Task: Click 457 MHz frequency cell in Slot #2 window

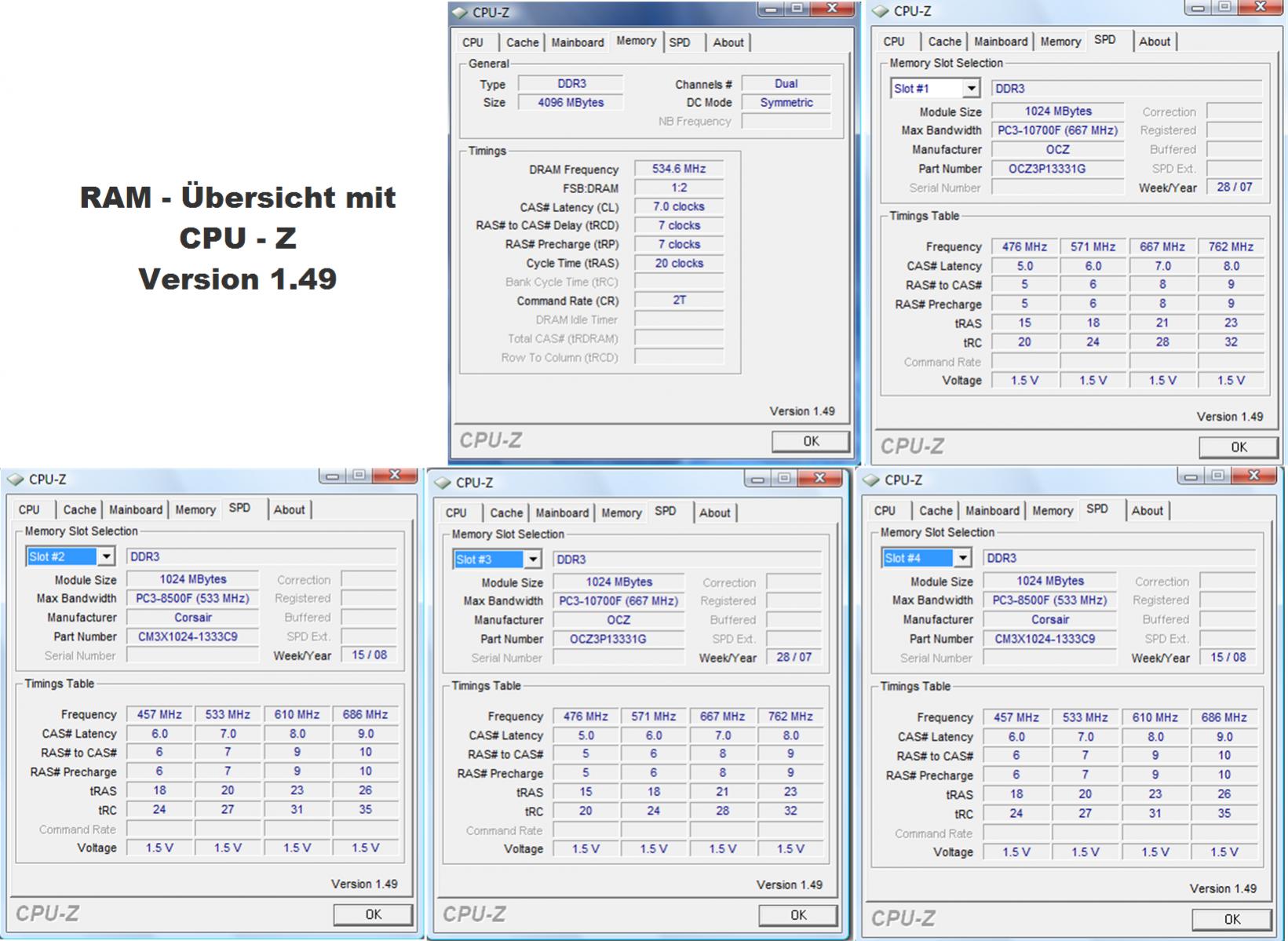Action: 159,714
